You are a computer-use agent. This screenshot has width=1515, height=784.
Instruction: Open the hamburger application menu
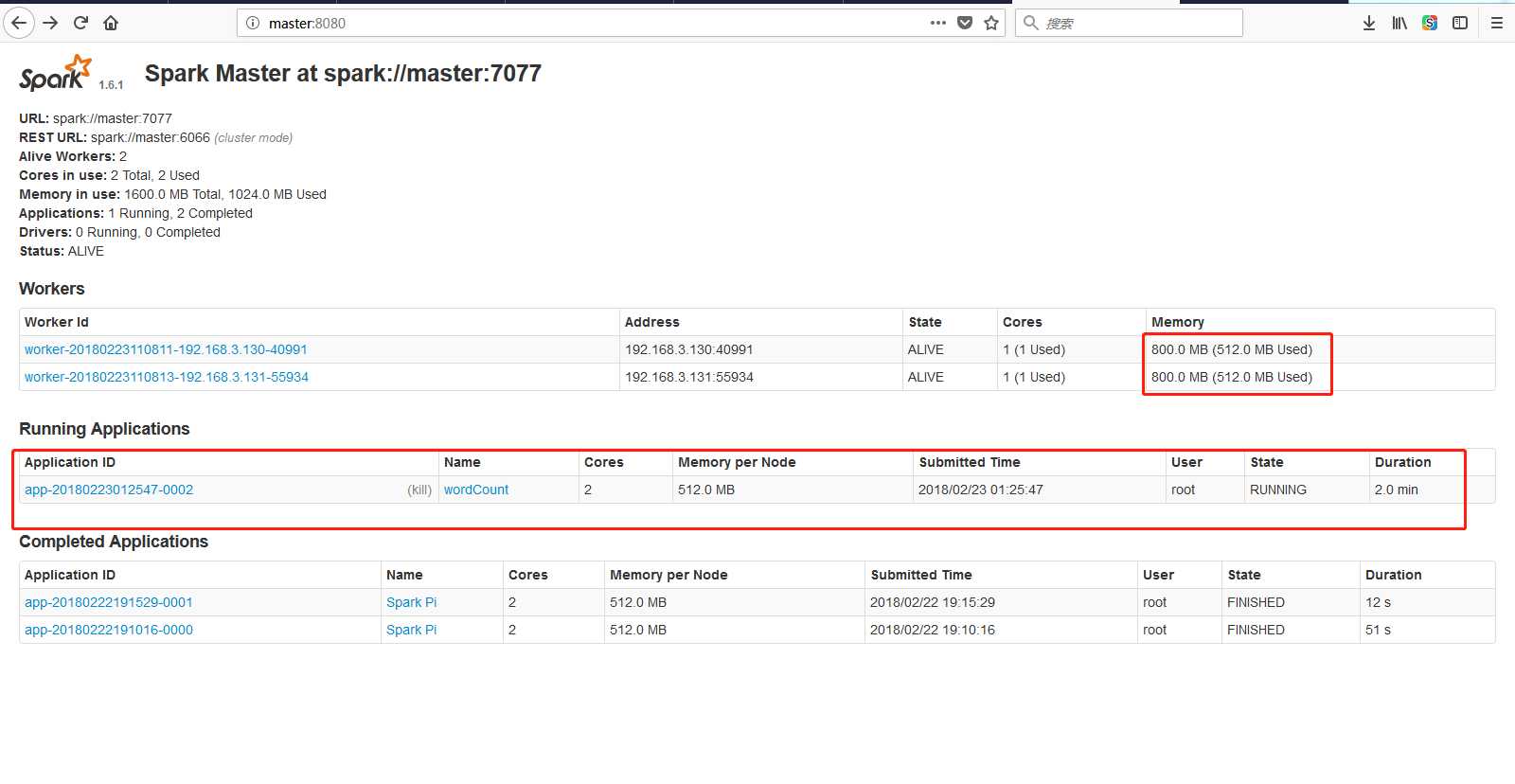pyautogui.click(x=1497, y=23)
